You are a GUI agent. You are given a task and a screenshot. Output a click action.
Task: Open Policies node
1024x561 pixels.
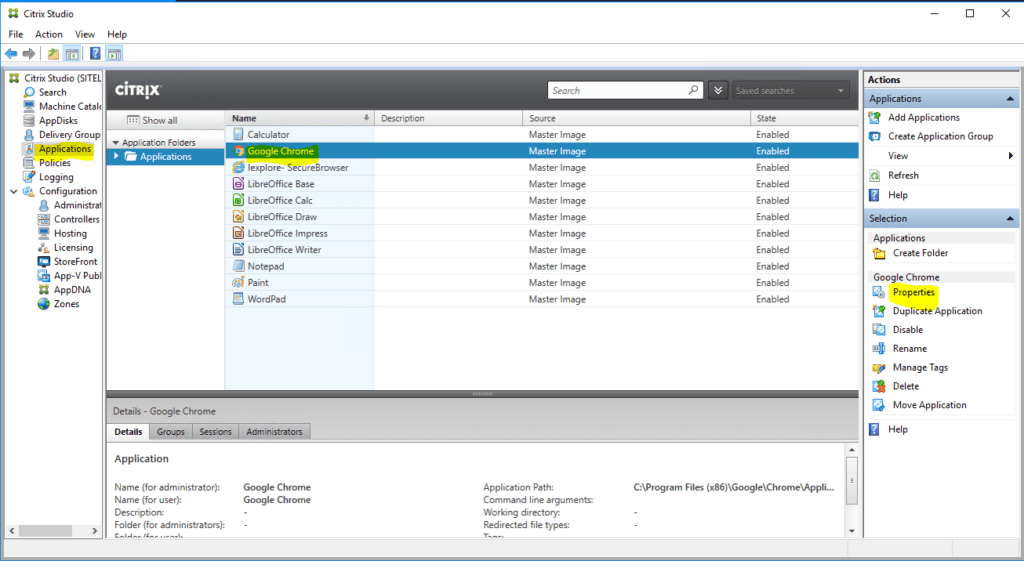click(55, 163)
